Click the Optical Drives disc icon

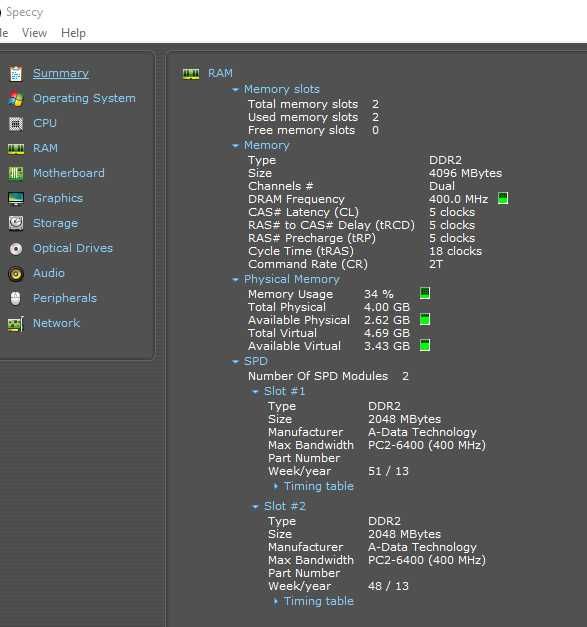[x=16, y=249]
